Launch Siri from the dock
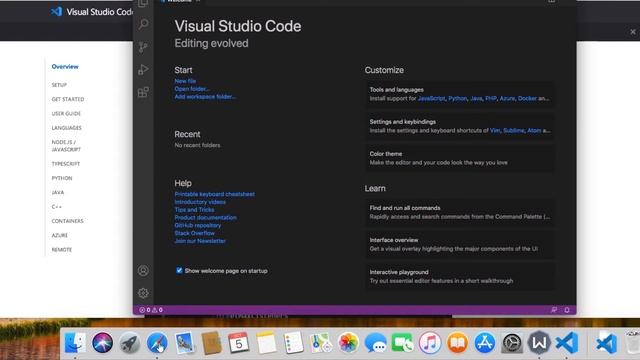The image size is (640, 360). click(x=102, y=342)
